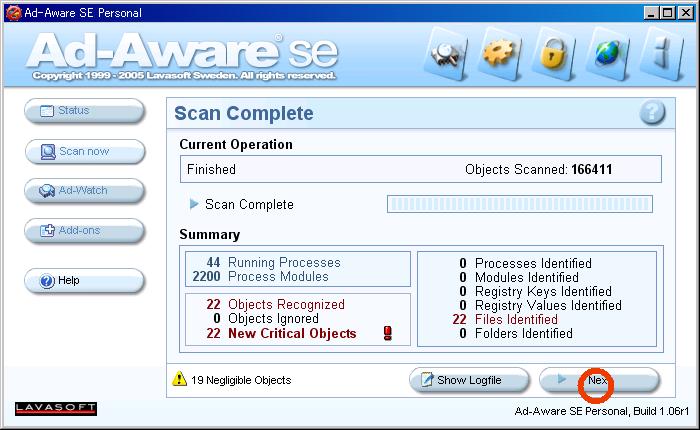Click '0 Folders Identified' line
This screenshot has width=700, height=430.
pyautogui.click(x=516, y=334)
